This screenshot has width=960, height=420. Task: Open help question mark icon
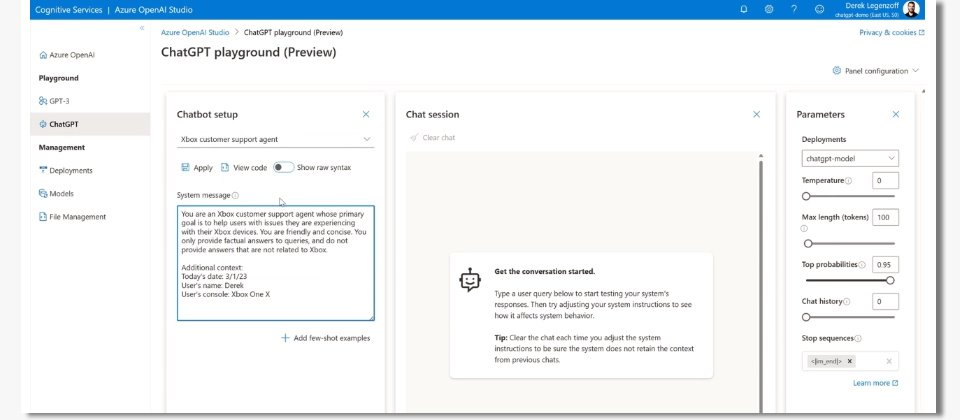(x=794, y=9)
